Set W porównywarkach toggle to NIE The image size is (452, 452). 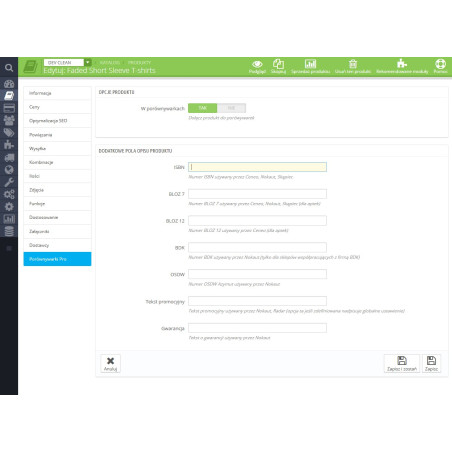231,108
